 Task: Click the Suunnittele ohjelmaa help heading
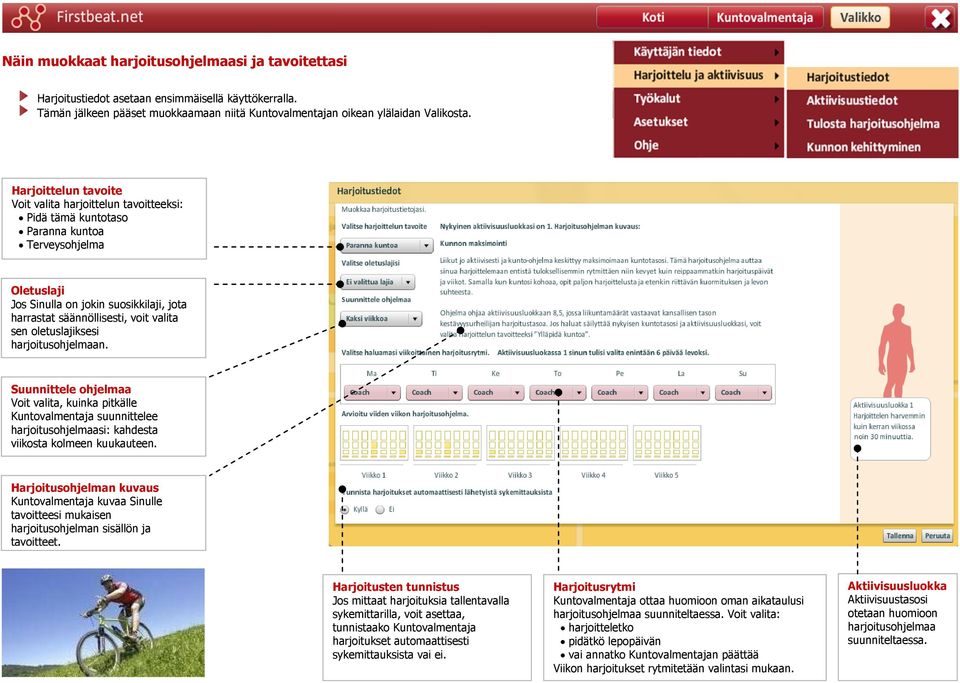(x=71, y=389)
